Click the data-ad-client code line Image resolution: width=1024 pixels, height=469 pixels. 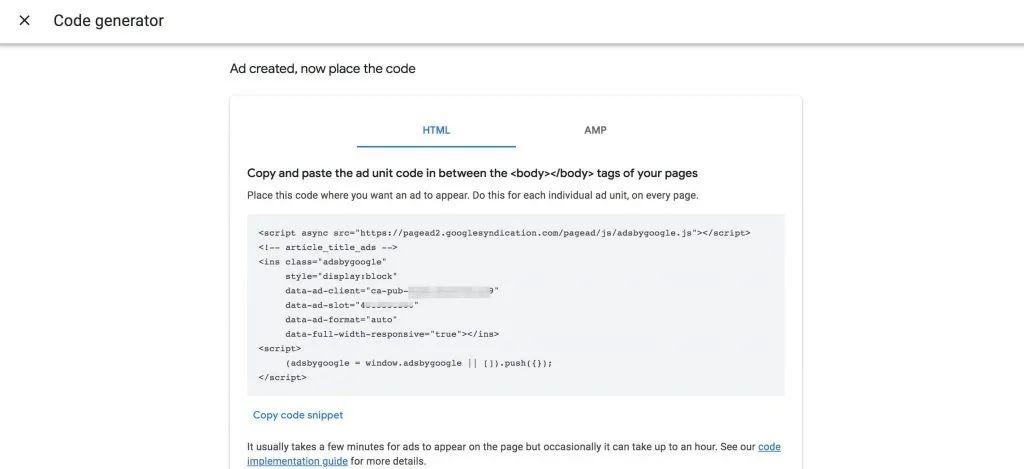(x=392, y=291)
